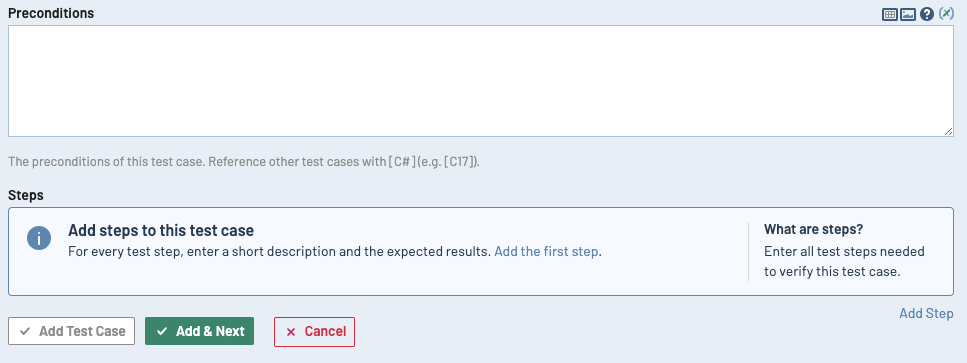The image size is (967, 363).
Task: Click the 'Add steps to this test case' heading
Action: coord(161,230)
